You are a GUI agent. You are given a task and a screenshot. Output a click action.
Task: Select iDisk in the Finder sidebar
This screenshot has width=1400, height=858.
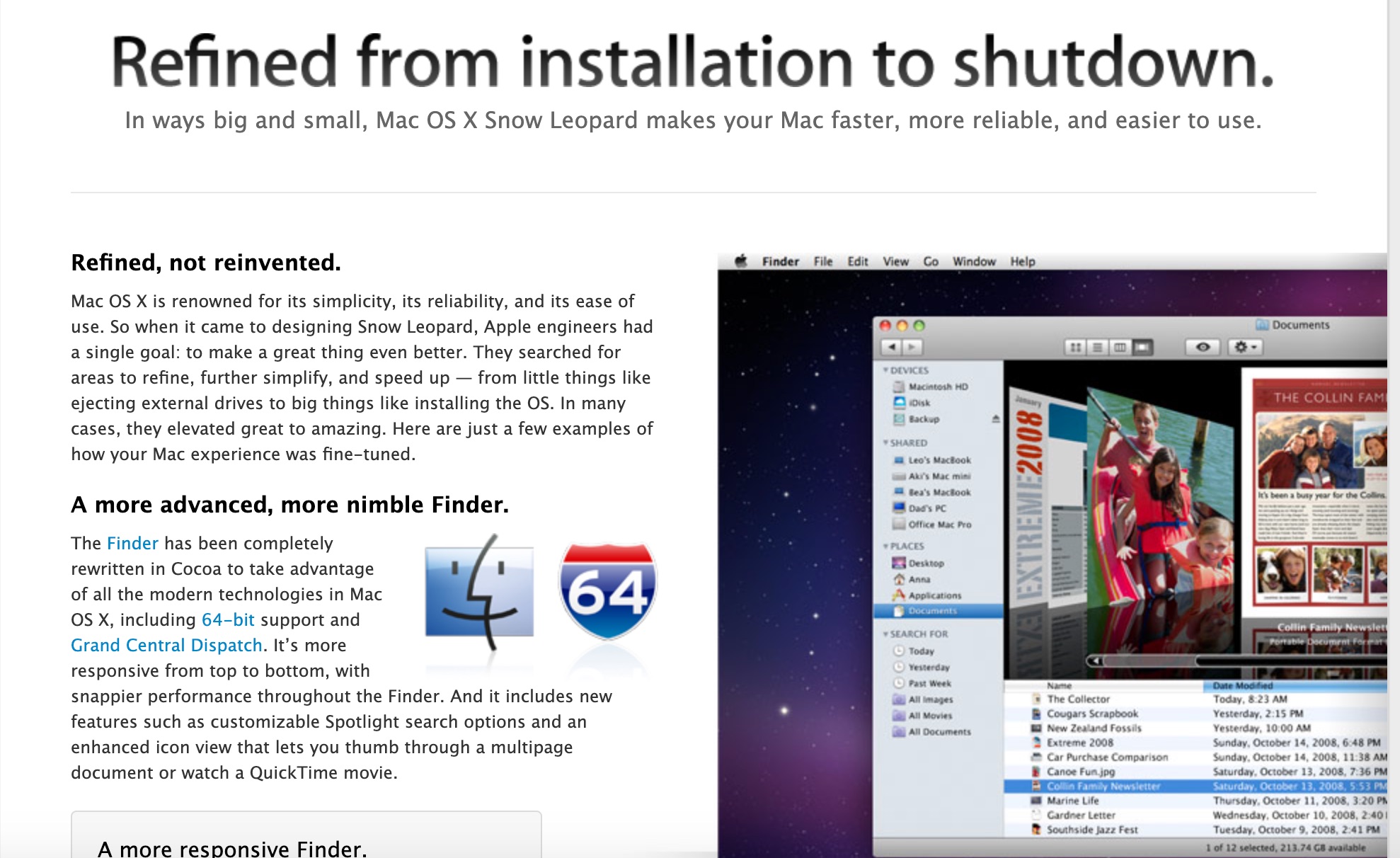(912, 403)
